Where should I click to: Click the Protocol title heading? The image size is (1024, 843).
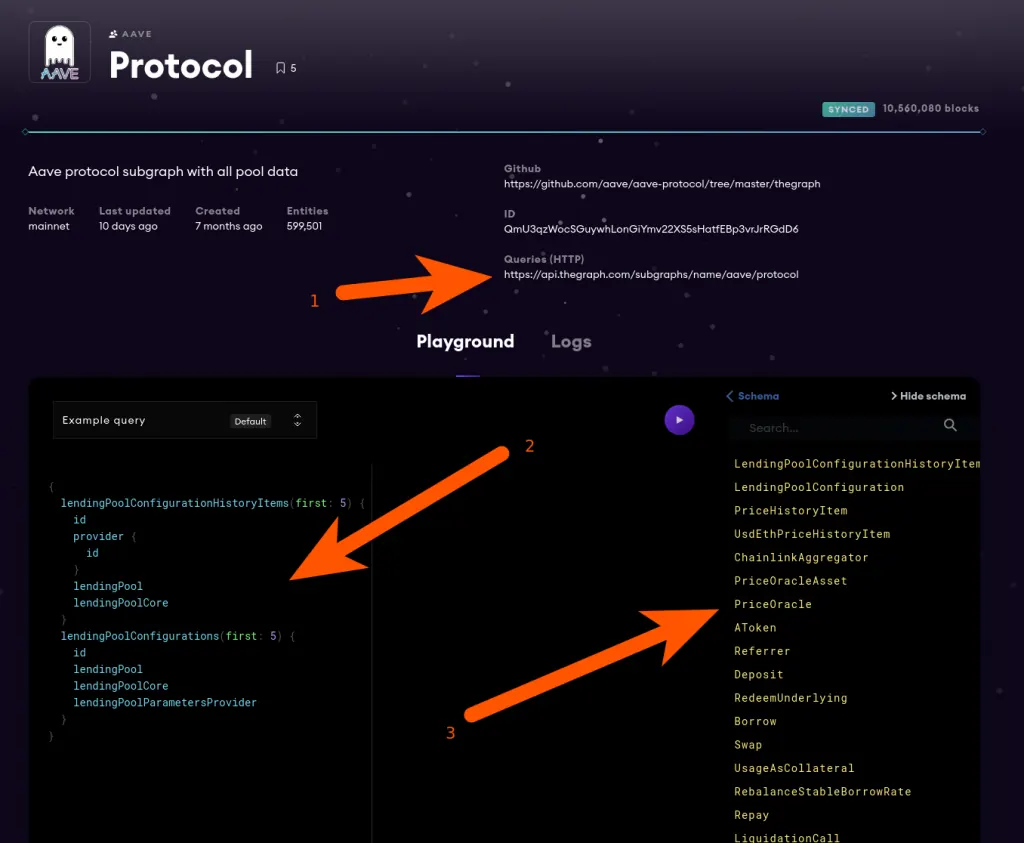[181, 65]
